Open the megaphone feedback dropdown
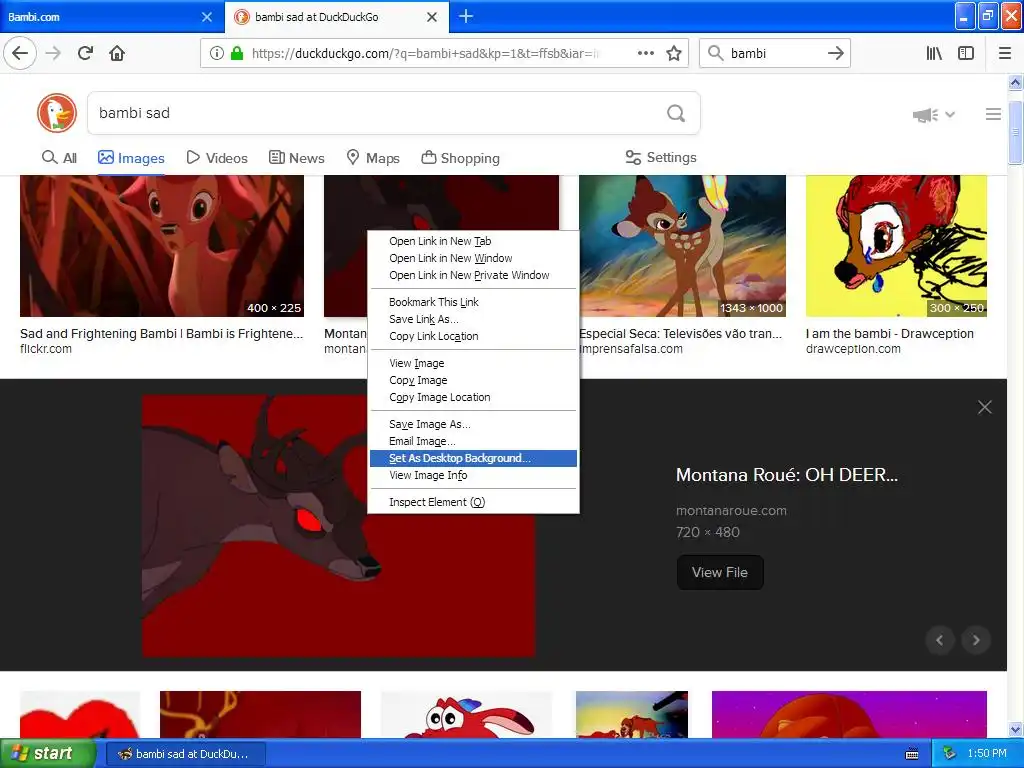 tap(934, 115)
